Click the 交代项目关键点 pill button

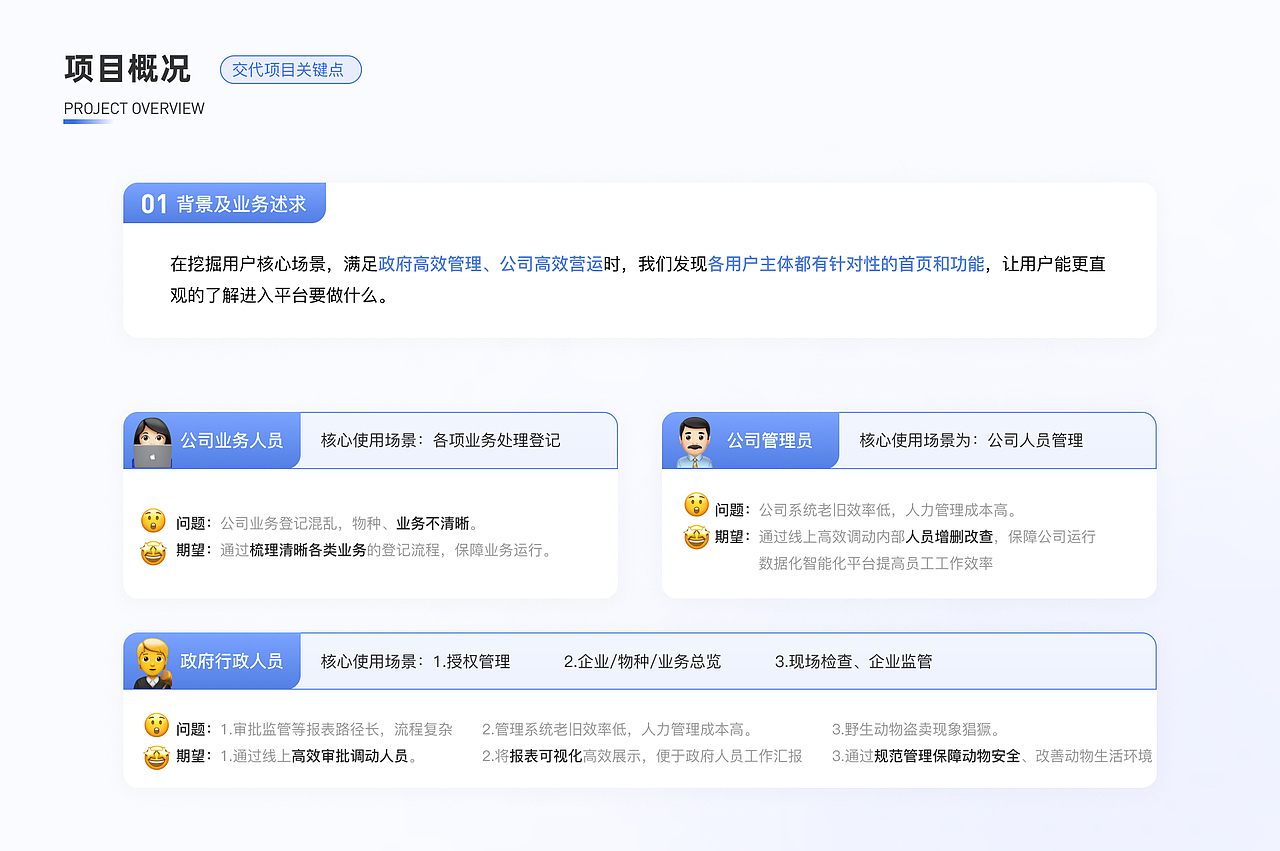(291, 69)
